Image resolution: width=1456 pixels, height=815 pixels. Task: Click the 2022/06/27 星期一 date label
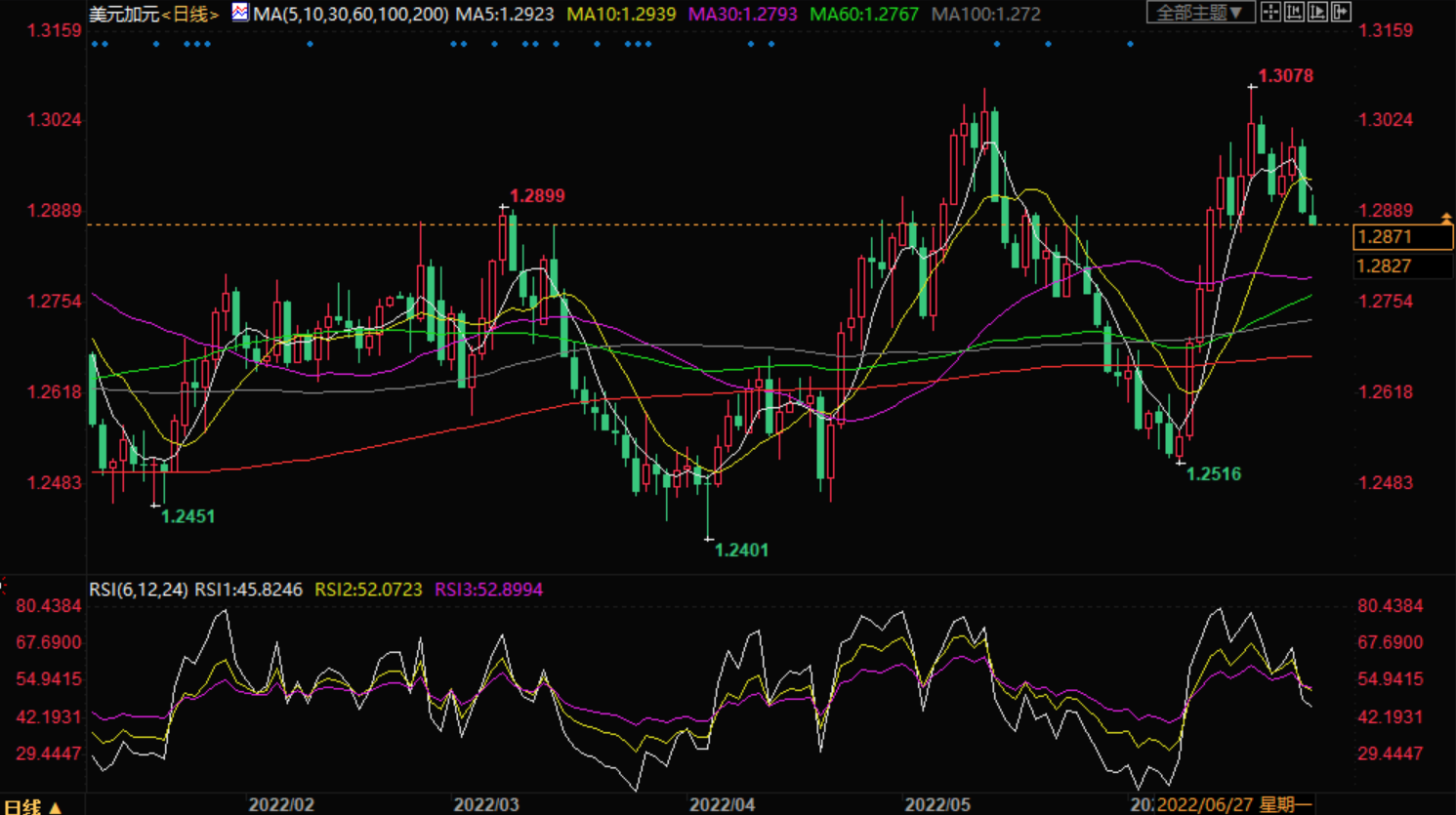[x=1233, y=804]
